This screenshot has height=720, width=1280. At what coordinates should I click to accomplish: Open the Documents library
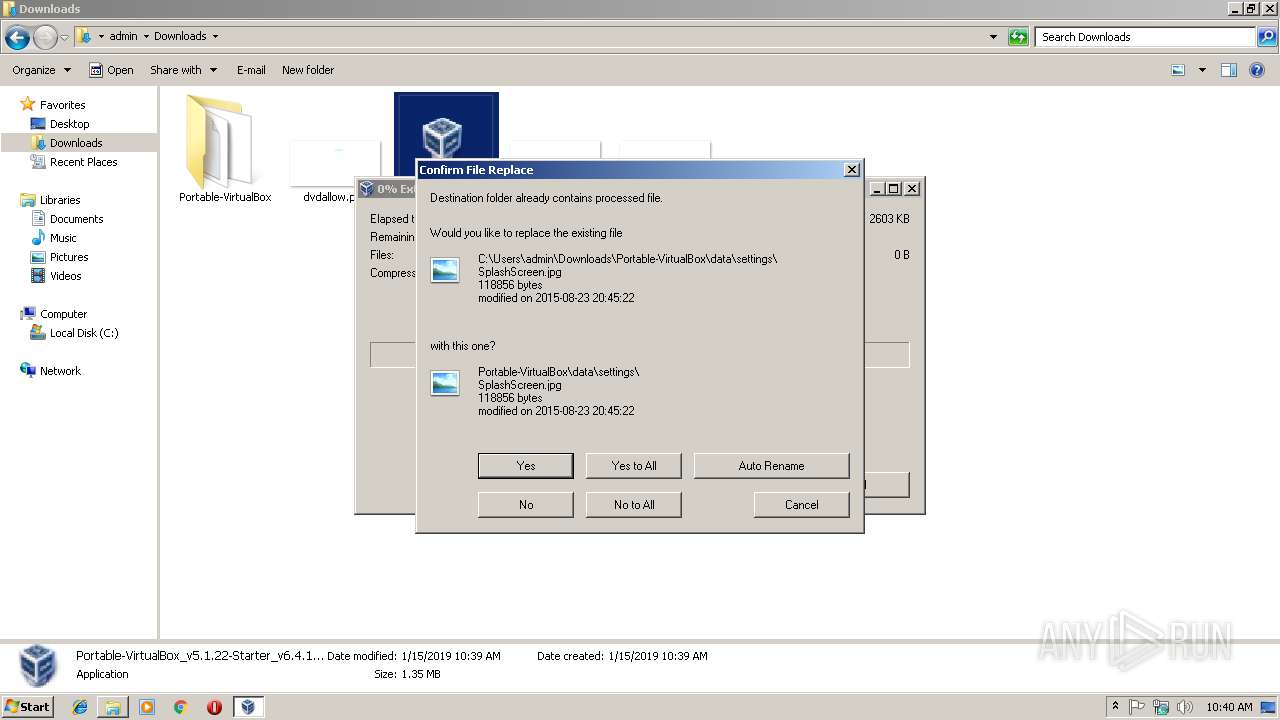click(x=76, y=219)
